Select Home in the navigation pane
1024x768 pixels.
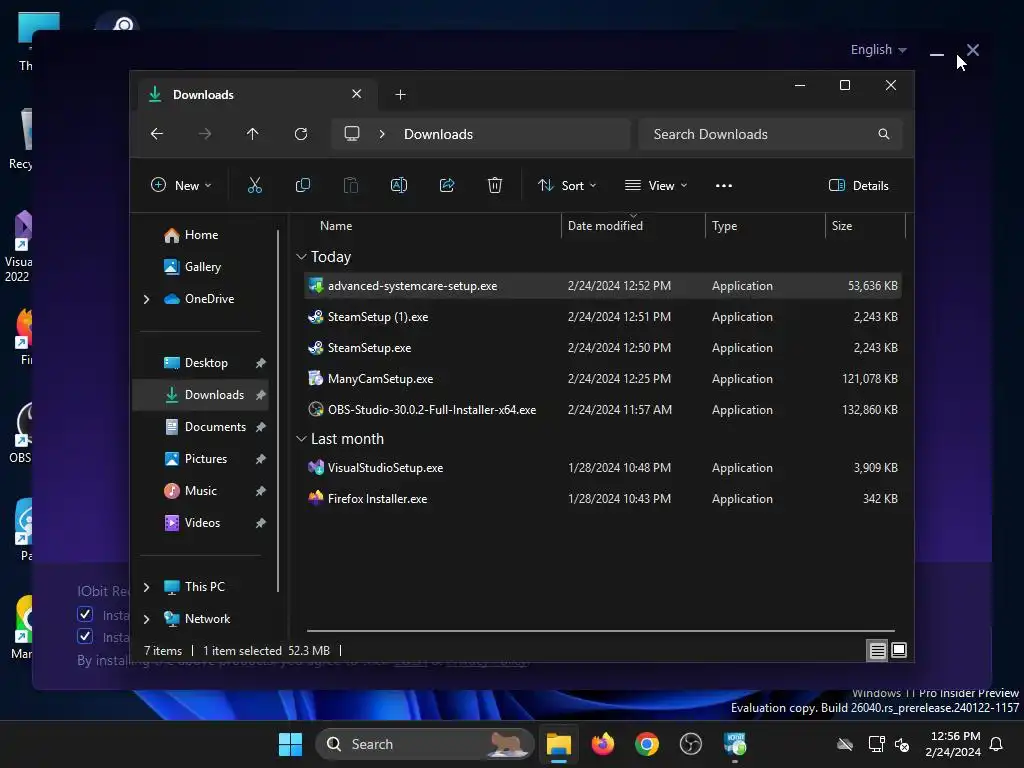[200, 235]
